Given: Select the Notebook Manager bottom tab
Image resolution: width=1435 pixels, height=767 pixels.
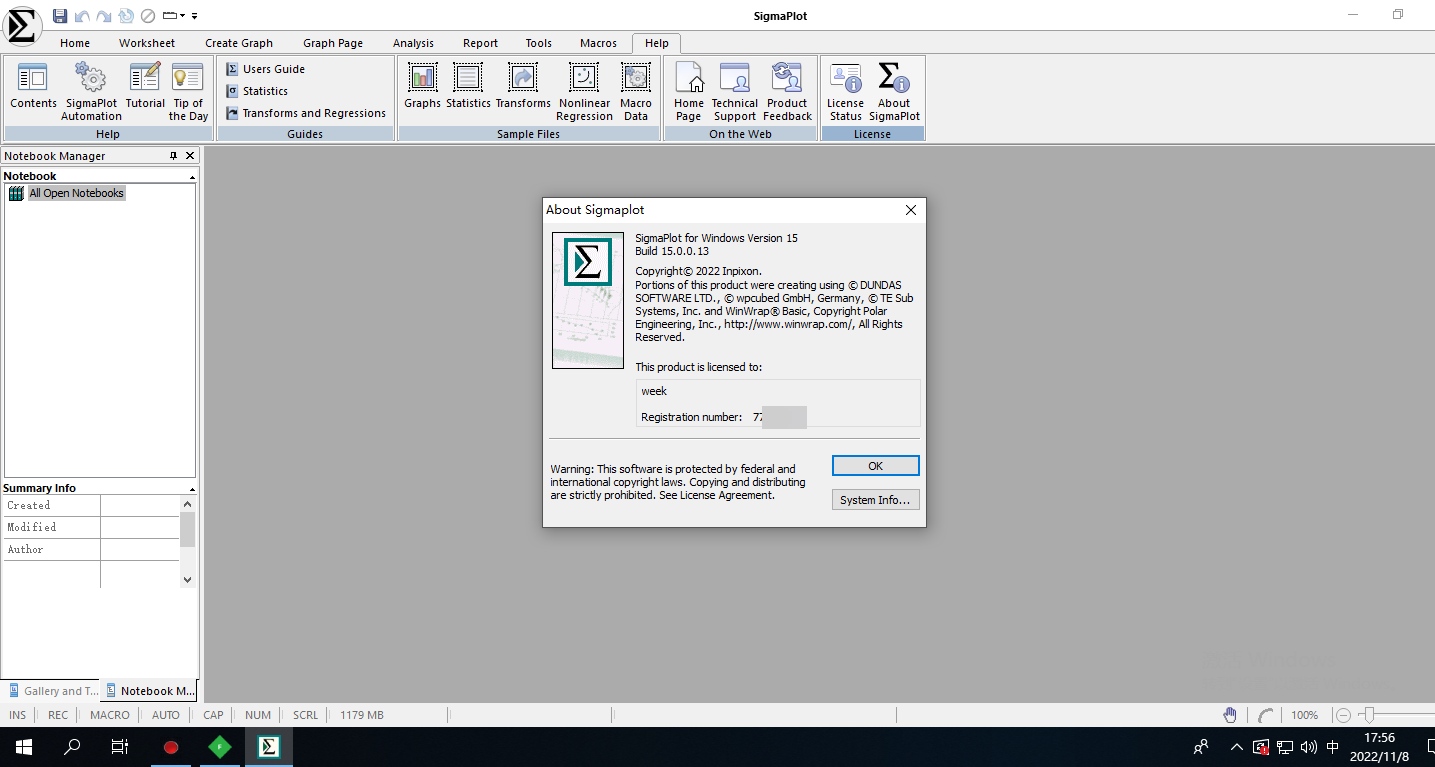Looking at the screenshot, I should point(150,691).
